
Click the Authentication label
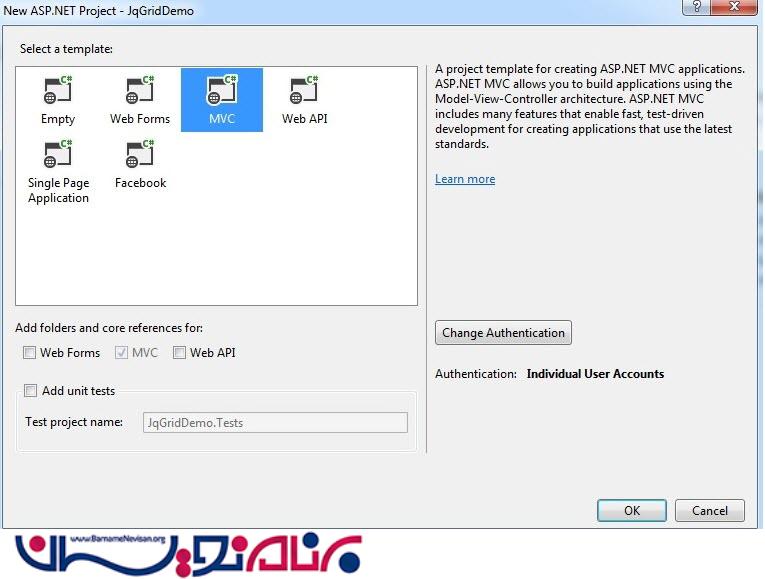(x=476, y=374)
